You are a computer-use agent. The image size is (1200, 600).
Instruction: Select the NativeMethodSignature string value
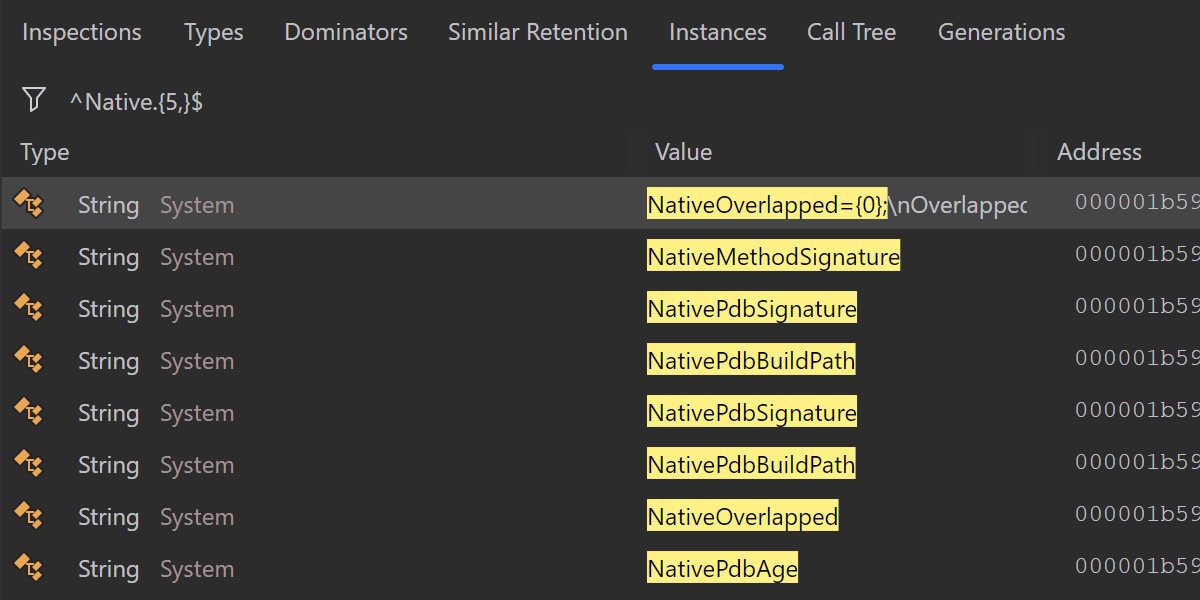[x=773, y=257]
